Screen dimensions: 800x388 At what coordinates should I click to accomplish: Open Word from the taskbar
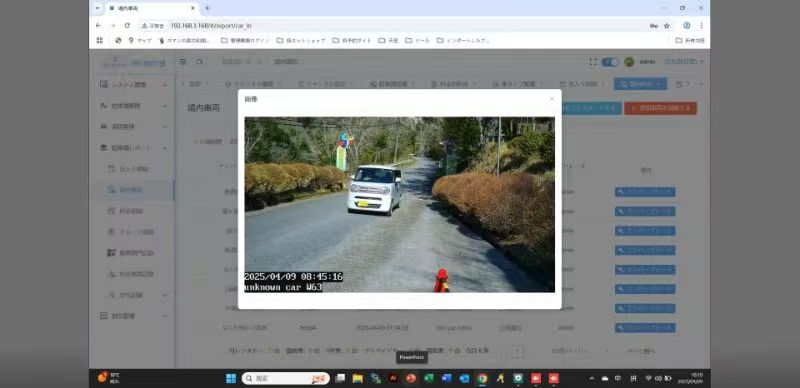tap(447, 378)
